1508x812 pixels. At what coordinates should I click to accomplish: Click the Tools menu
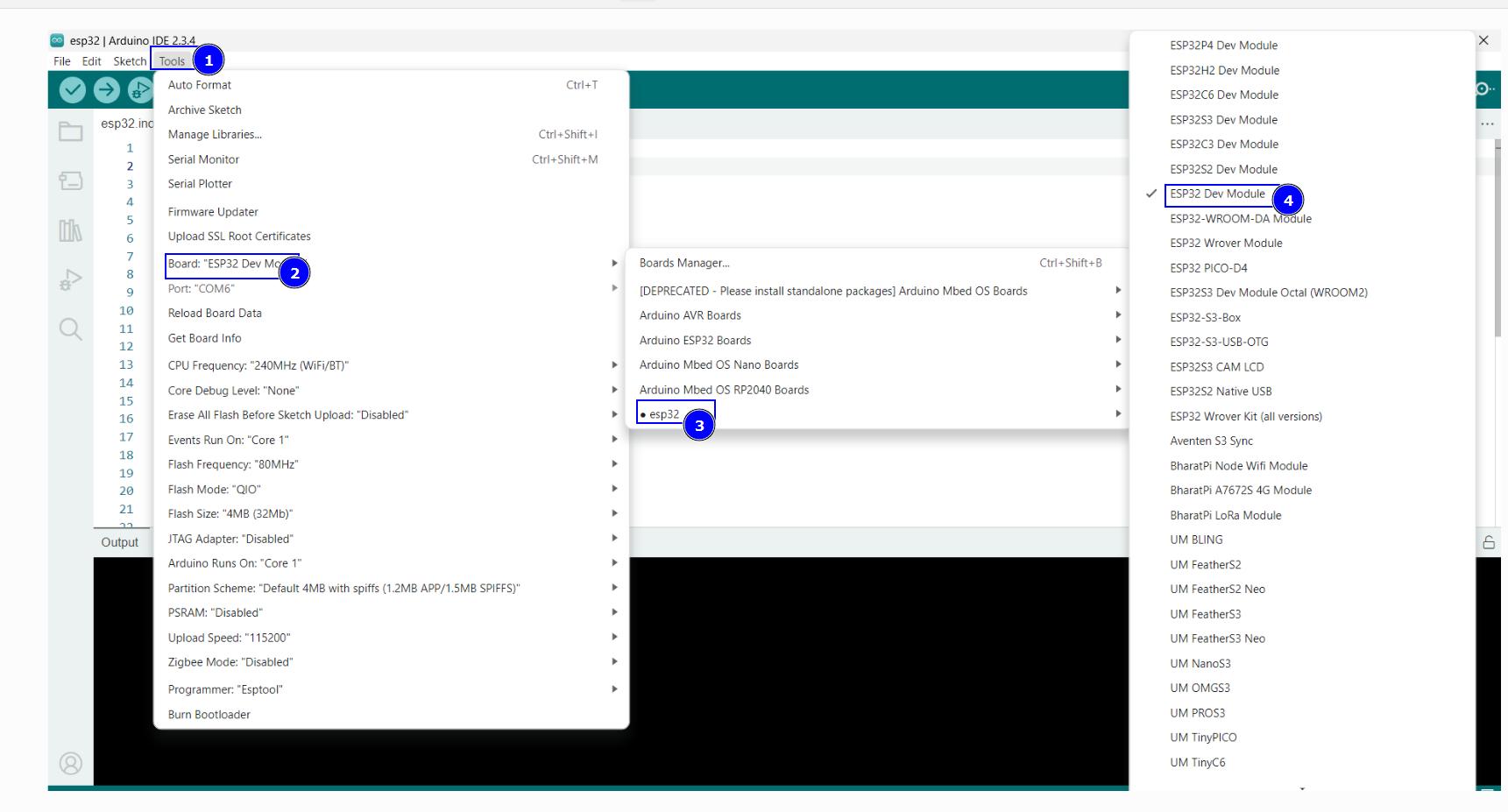(x=172, y=61)
